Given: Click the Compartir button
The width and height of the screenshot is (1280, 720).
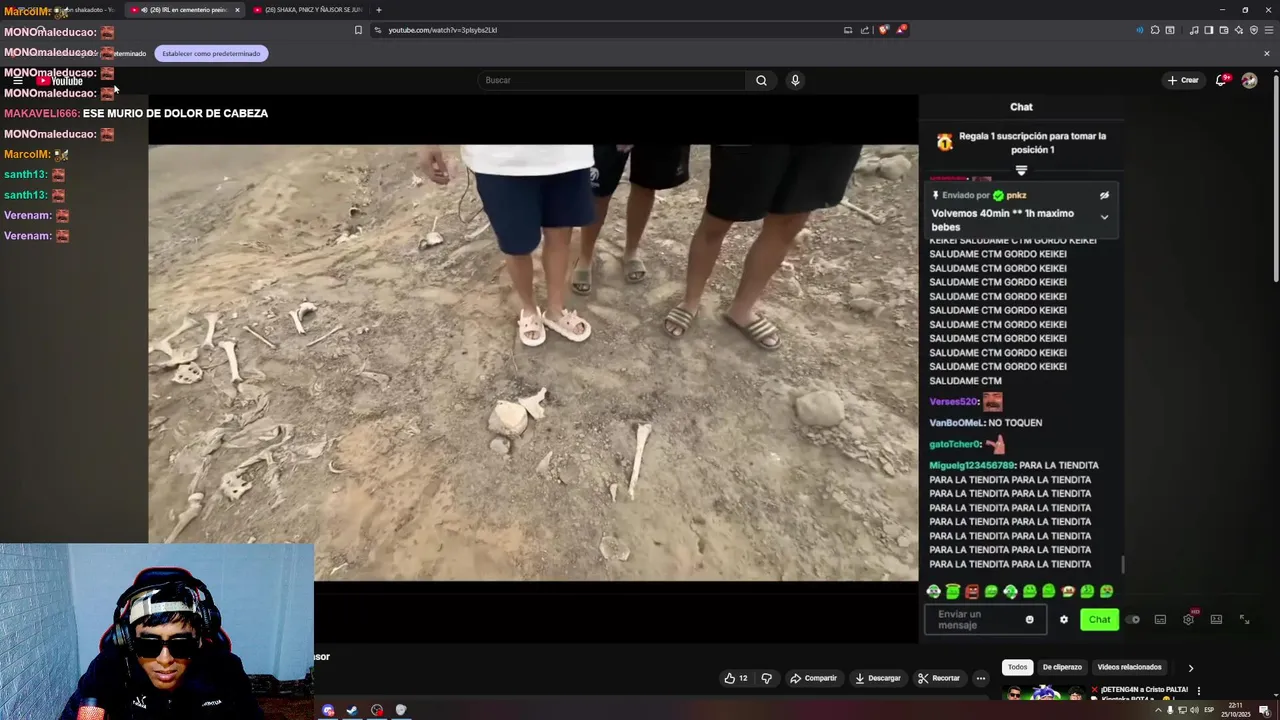Looking at the screenshot, I should [813, 678].
